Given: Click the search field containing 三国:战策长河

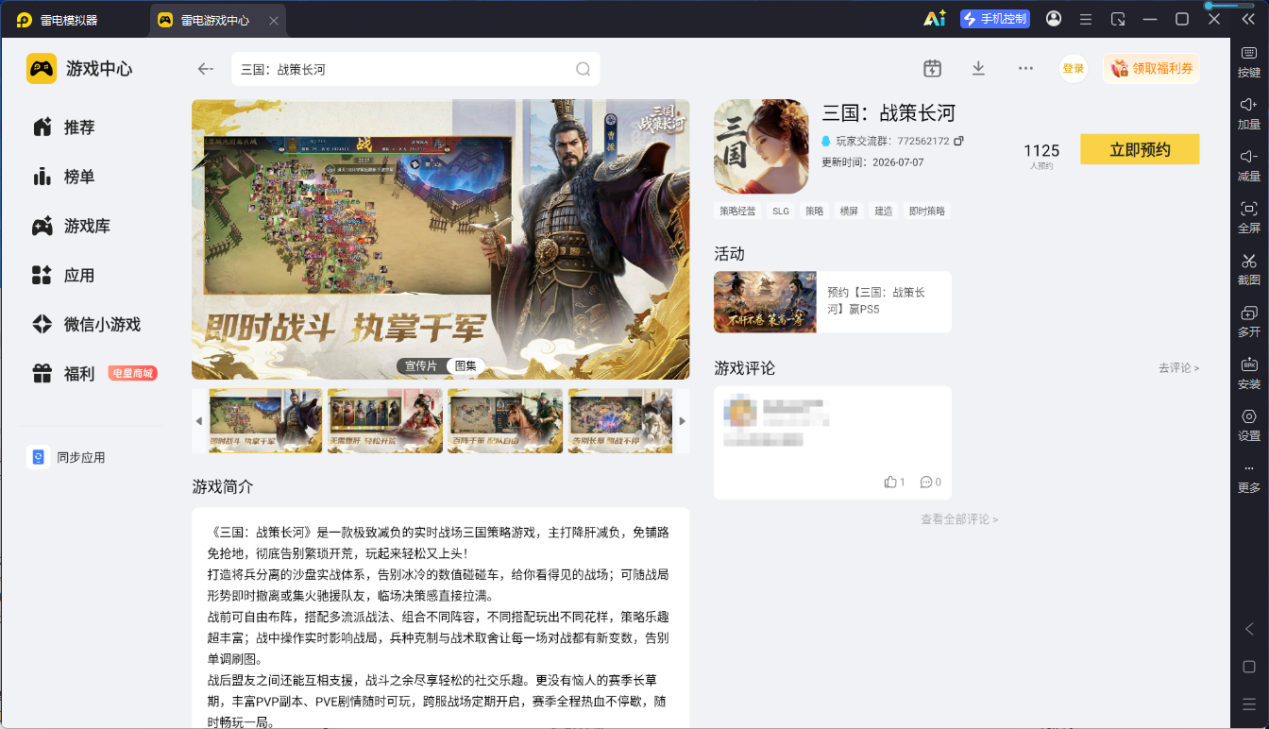Looking at the screenshot, I should 415,69.
